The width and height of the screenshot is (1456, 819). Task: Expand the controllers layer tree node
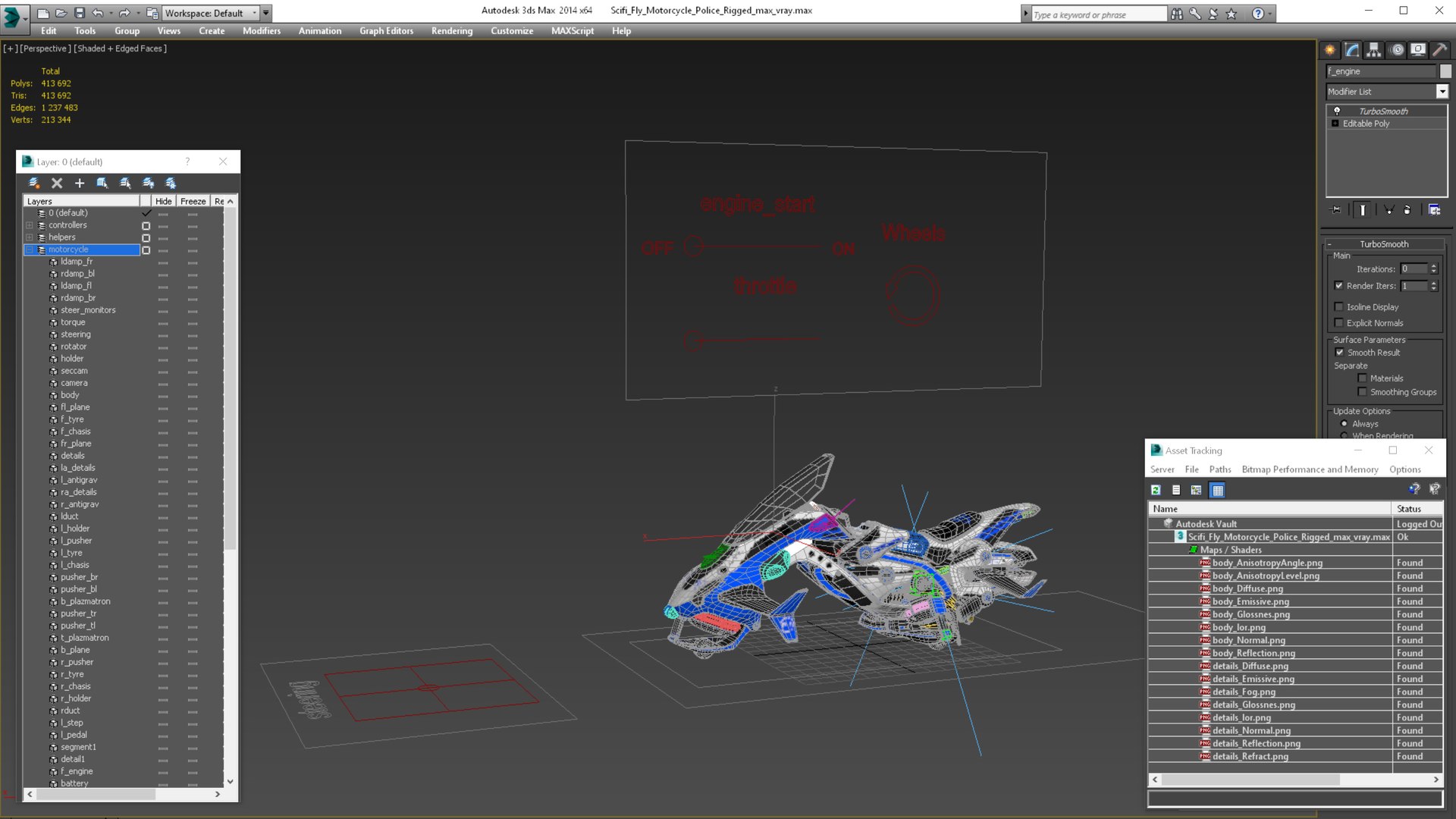tap(30, 225)
